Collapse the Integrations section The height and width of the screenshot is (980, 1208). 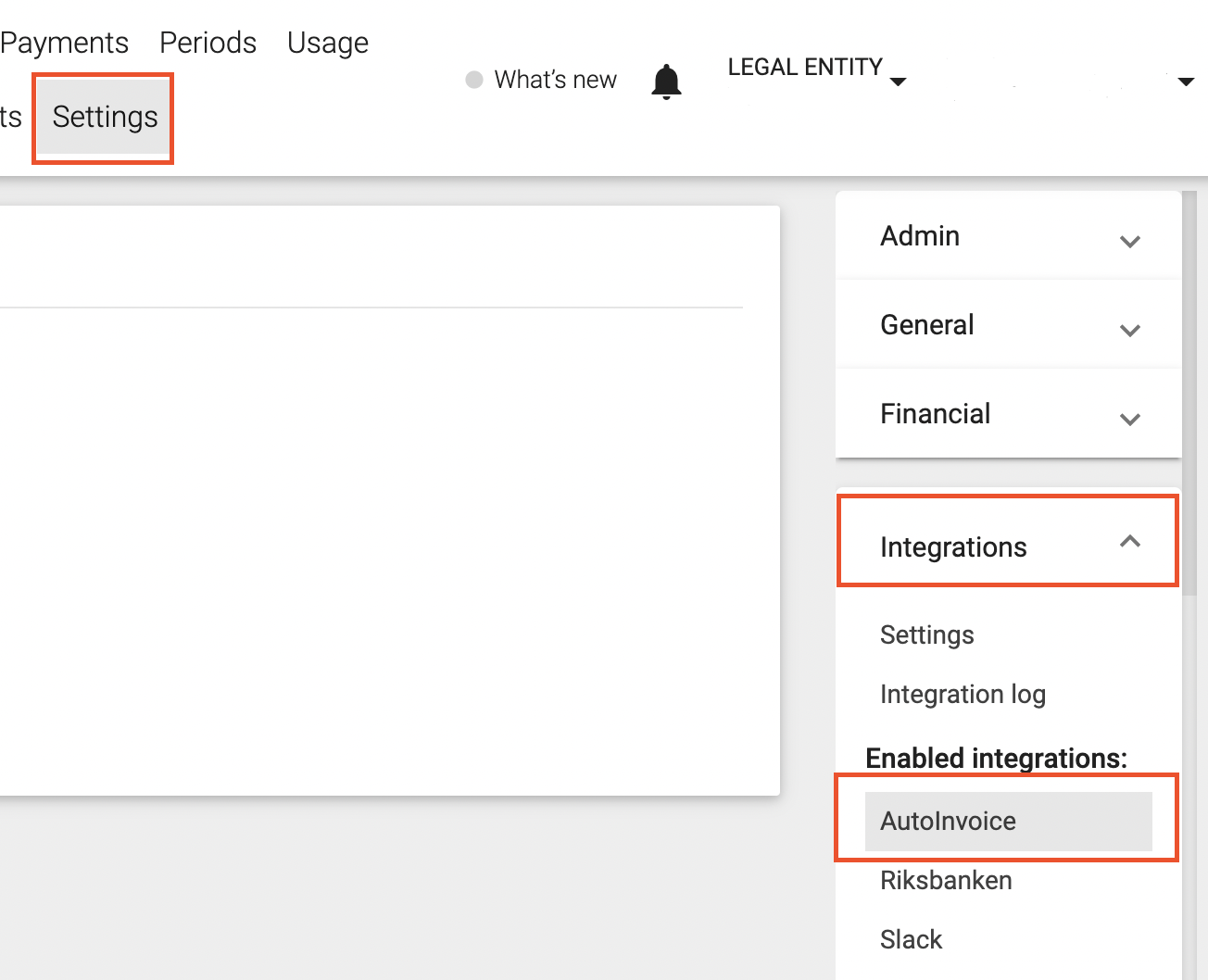(x=1129, y=542)
